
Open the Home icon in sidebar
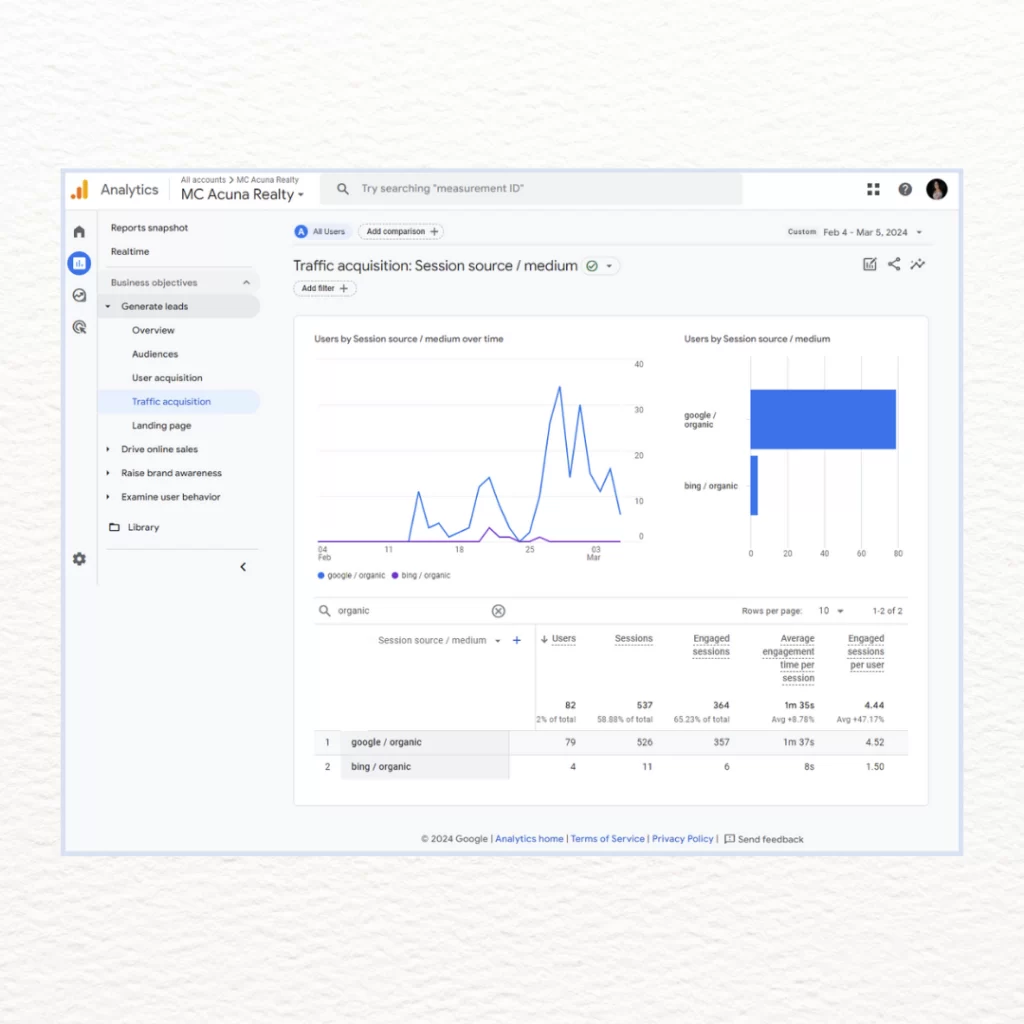point(80,232)
